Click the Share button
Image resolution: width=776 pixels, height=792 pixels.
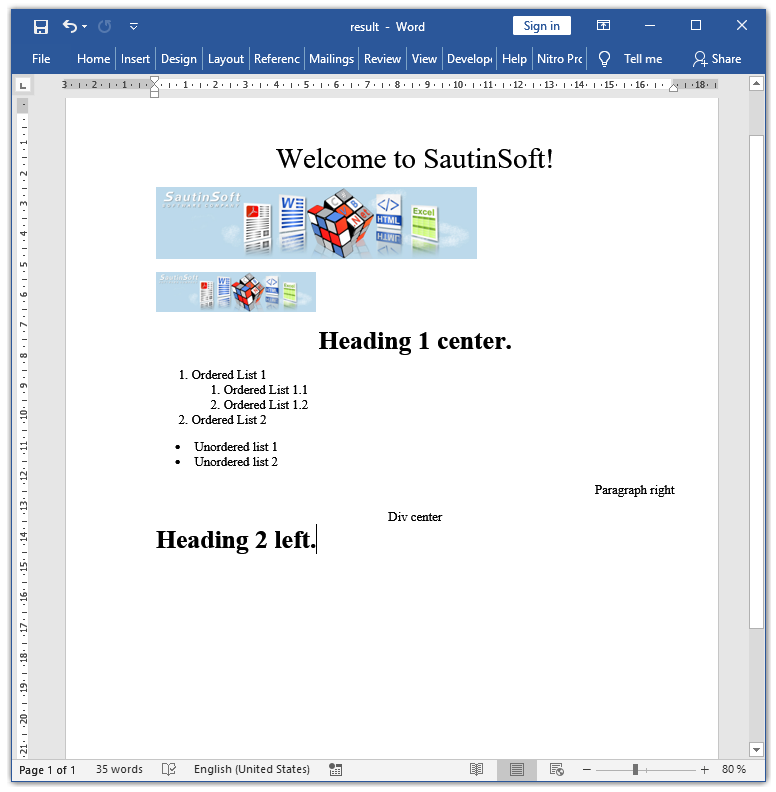[x=716, y=59]
